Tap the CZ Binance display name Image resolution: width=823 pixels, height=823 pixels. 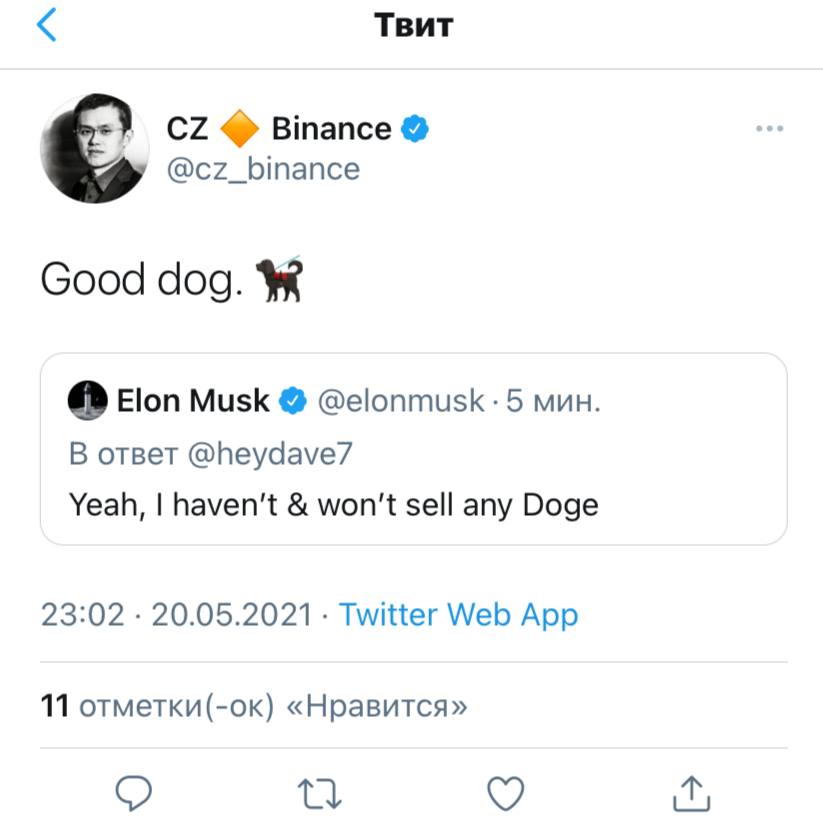point(279,128)
